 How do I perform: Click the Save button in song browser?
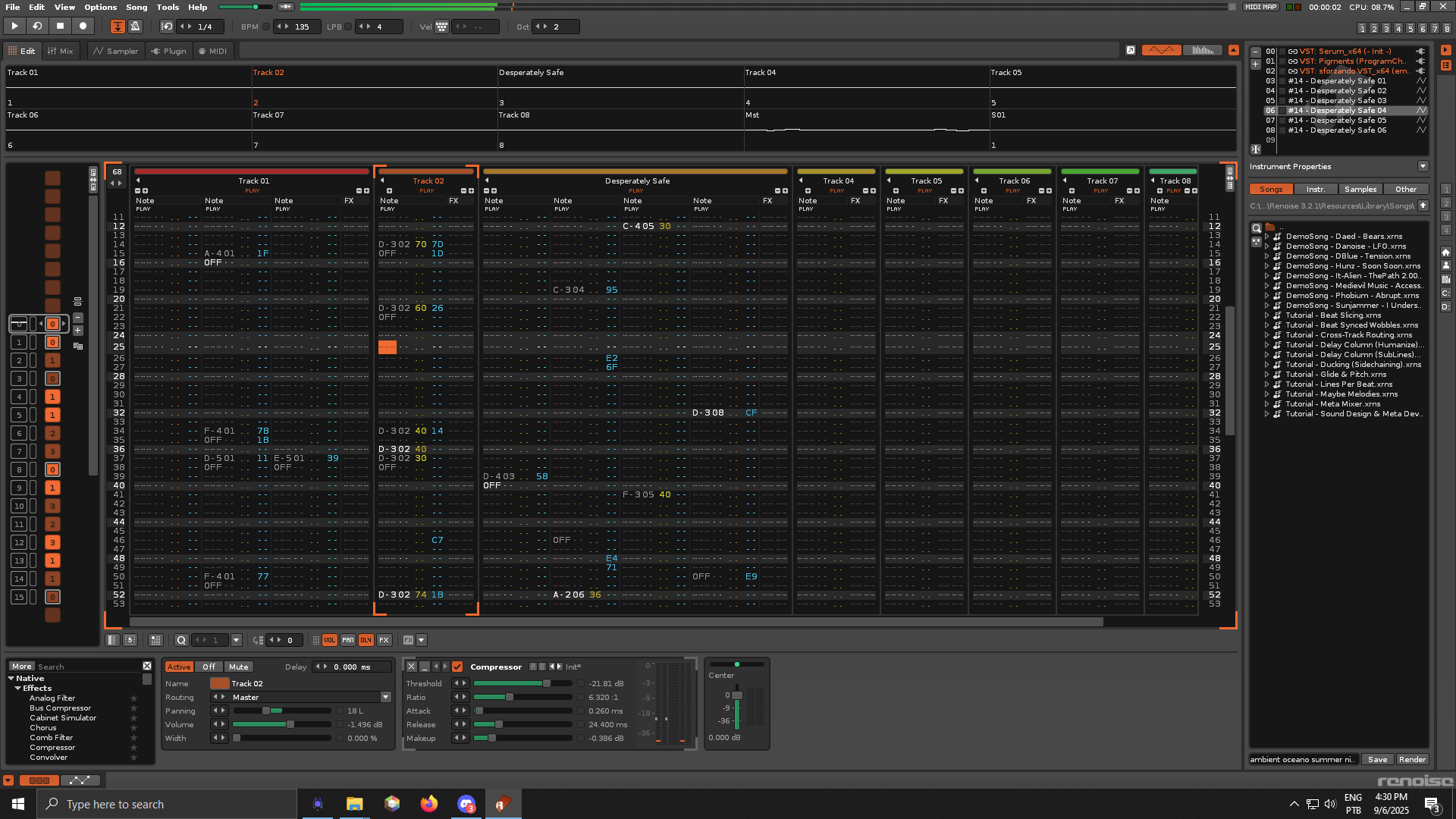[1377, 759]
